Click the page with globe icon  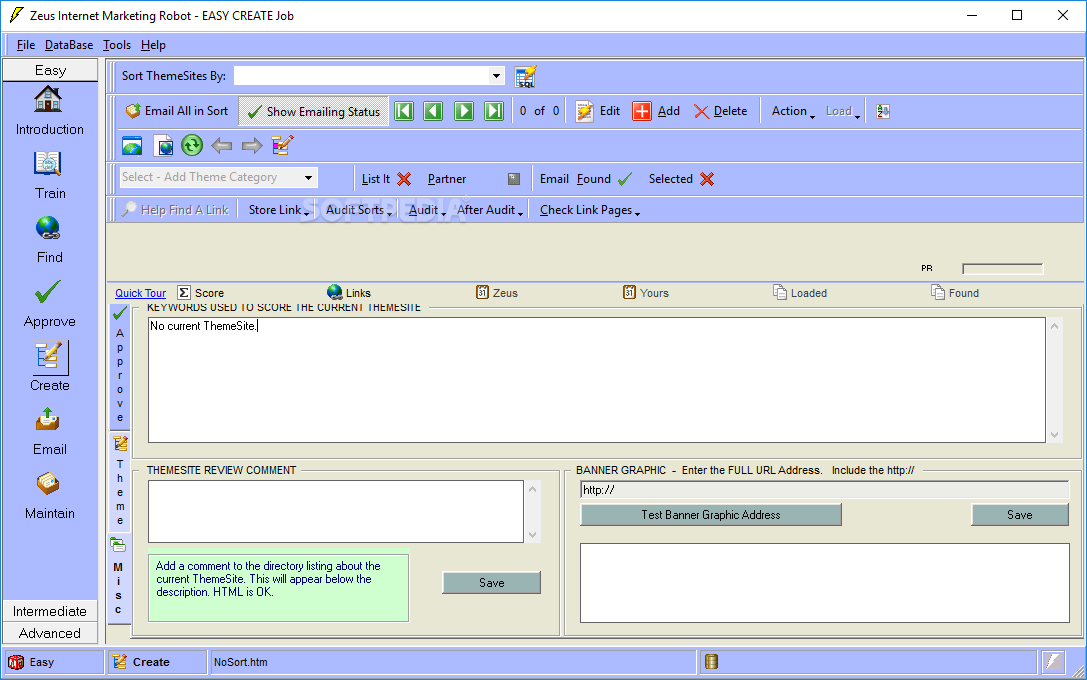click(x=163, y=146)
